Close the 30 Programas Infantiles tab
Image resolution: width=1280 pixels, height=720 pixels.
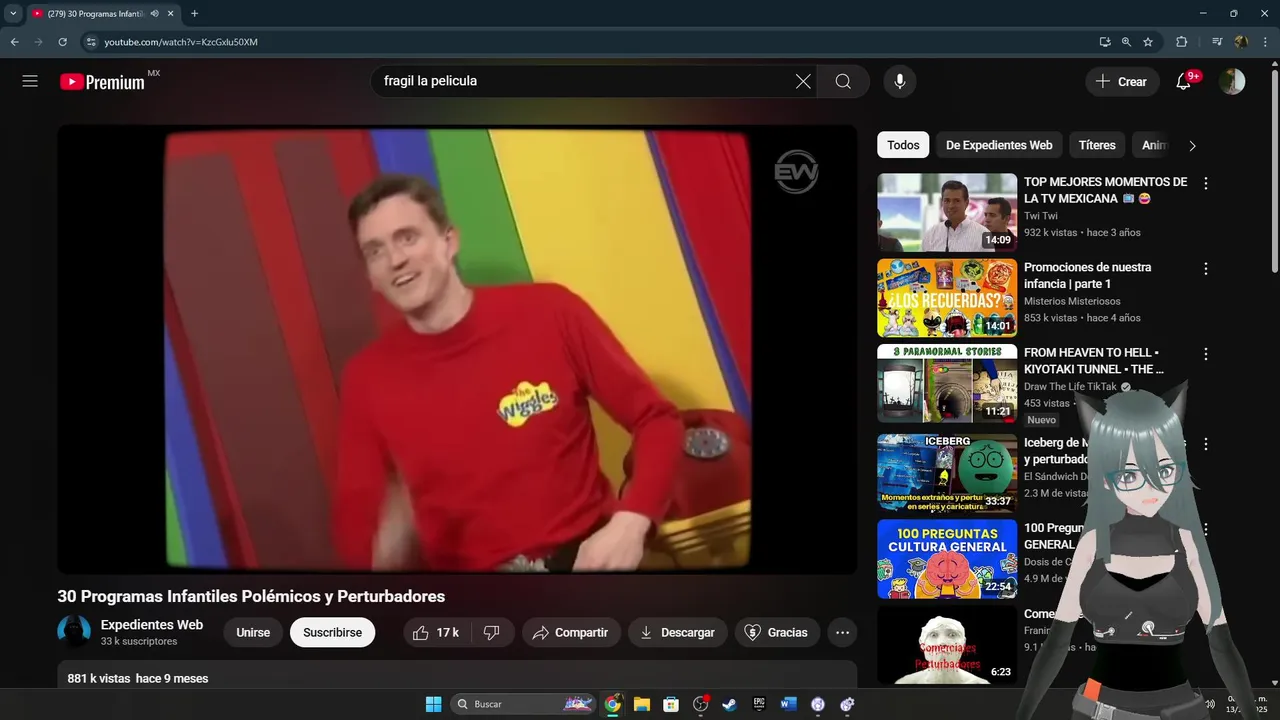coord(170,14)
